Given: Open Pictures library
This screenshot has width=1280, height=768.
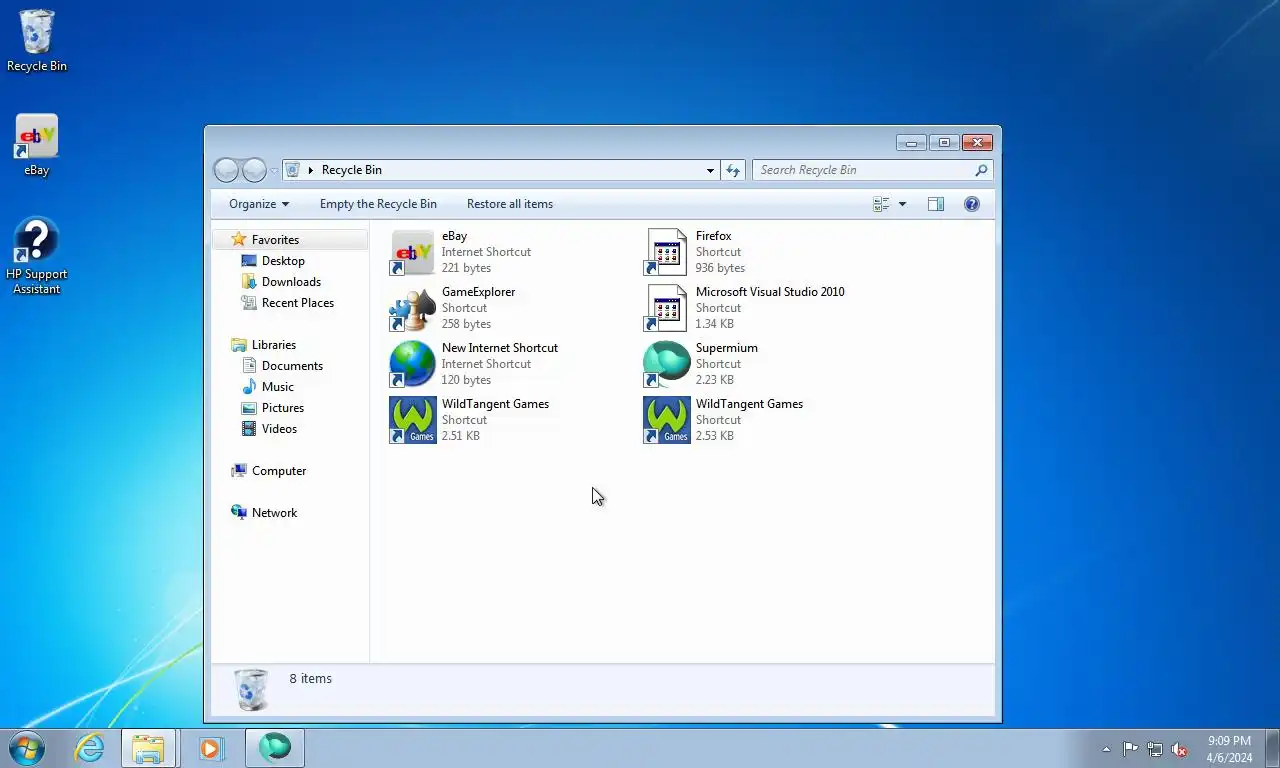Looking at the screenshot, I should coord(283,408).
